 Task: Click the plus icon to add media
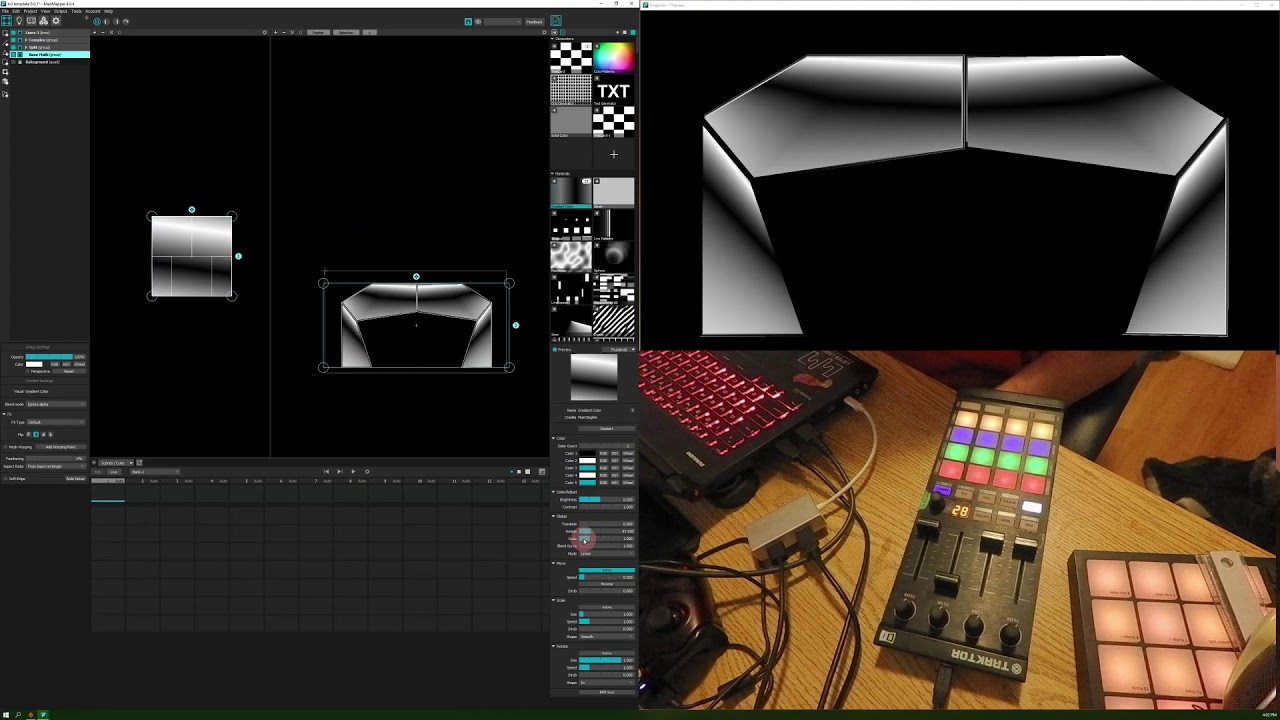coord(613,154)
